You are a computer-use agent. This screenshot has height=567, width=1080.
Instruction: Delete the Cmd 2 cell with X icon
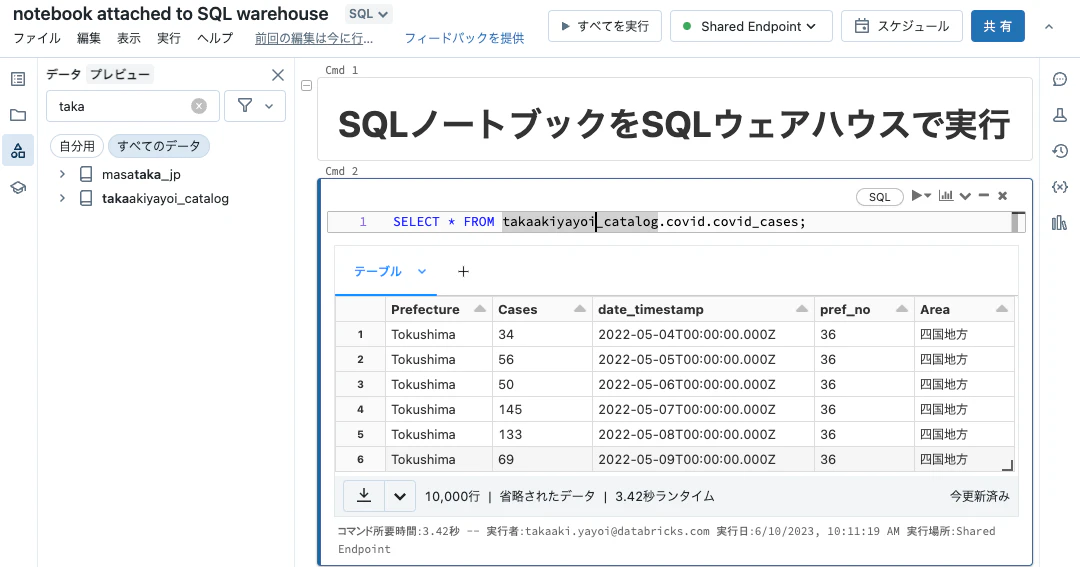click(x=1003, y=196)
